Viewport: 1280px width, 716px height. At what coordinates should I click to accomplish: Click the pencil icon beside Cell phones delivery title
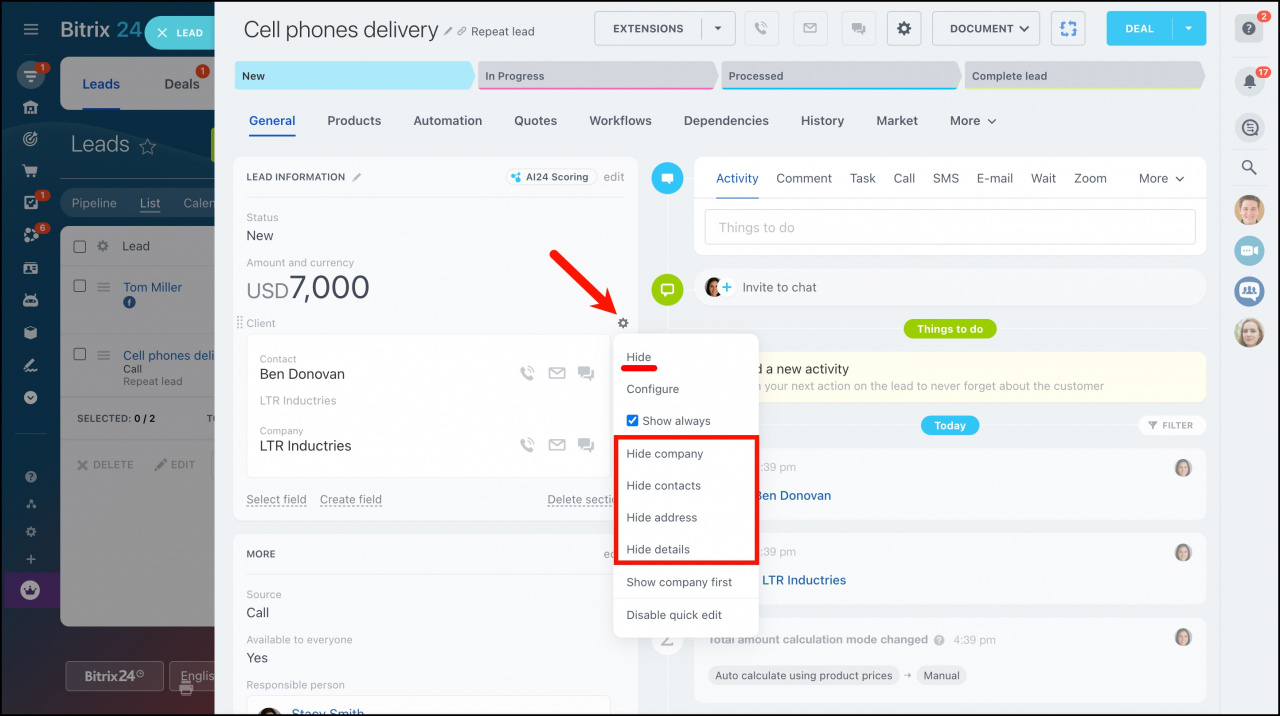(449, 31)
